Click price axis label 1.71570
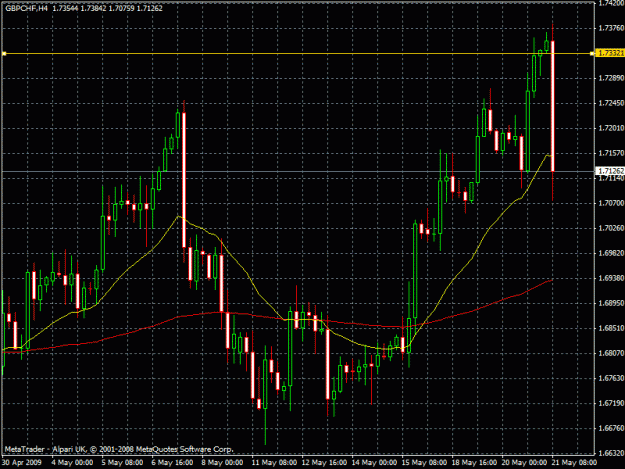Screen dimensions: 625x469 coord(611,153)
